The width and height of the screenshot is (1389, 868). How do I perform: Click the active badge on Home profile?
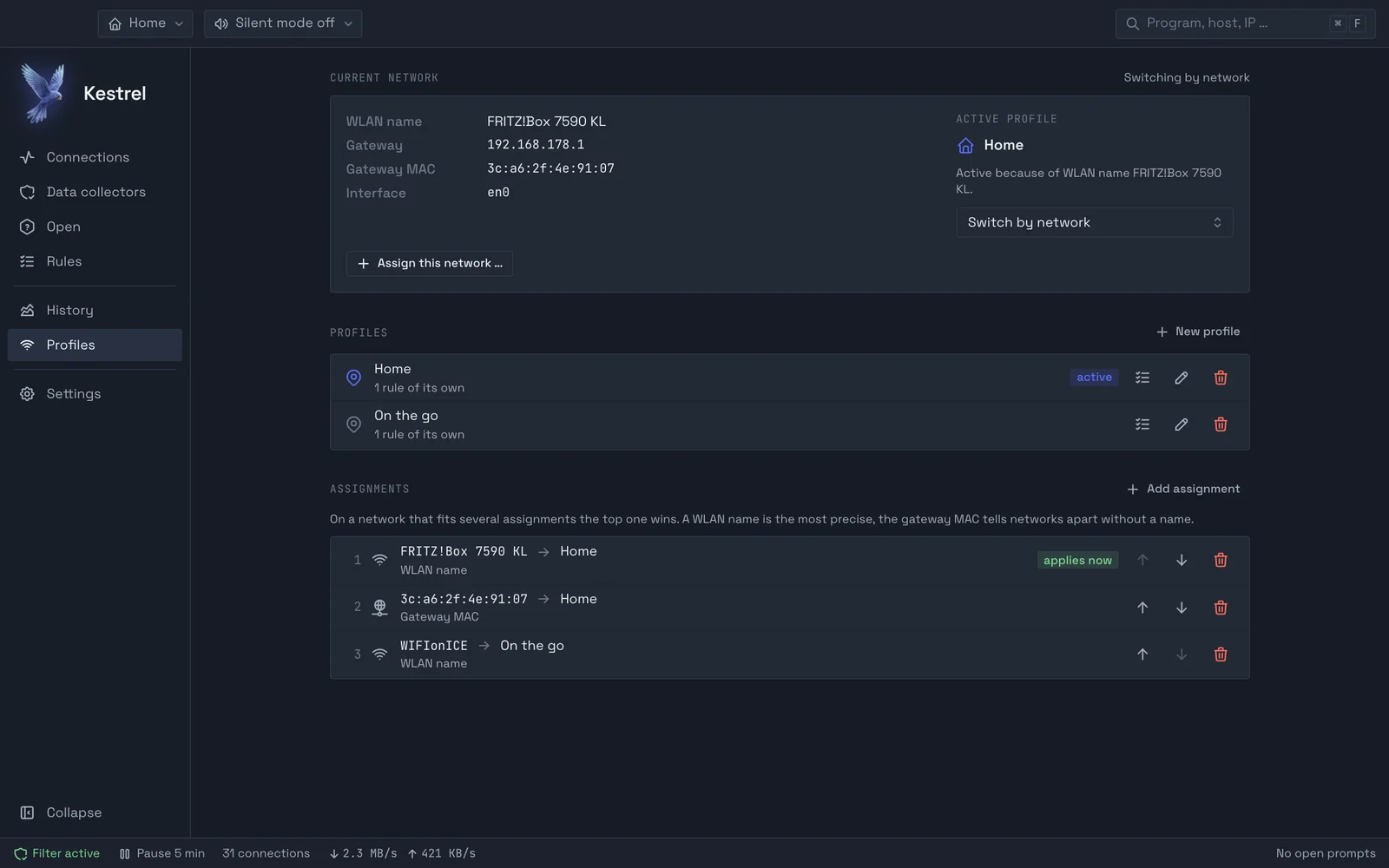click(1094, 378)
